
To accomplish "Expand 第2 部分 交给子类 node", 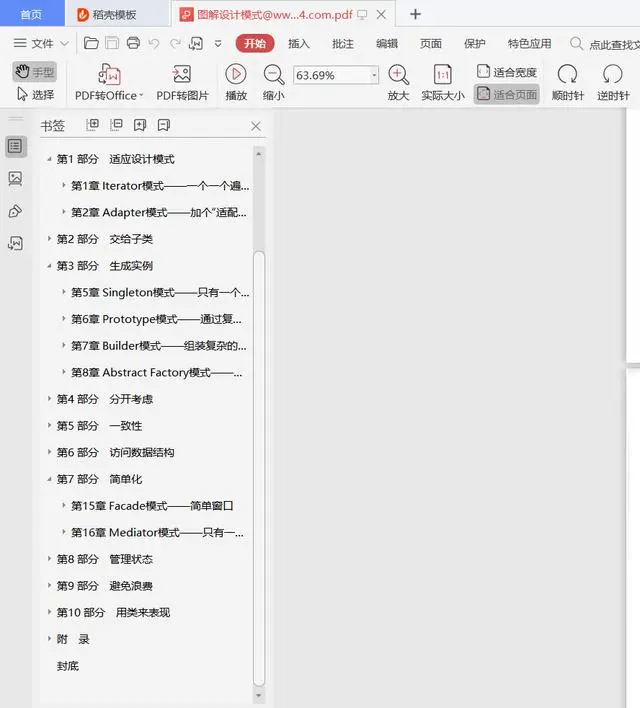I will point(49,238).
